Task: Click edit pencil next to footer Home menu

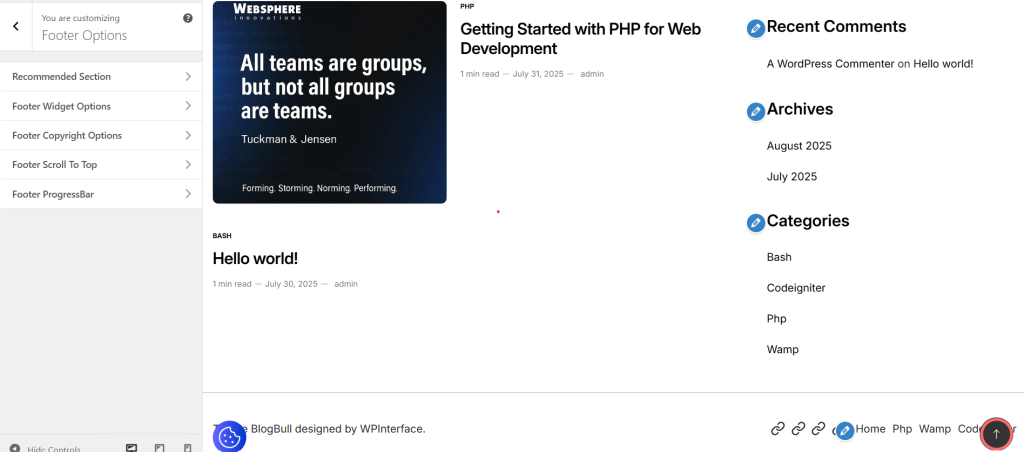Action: [845, 430]
